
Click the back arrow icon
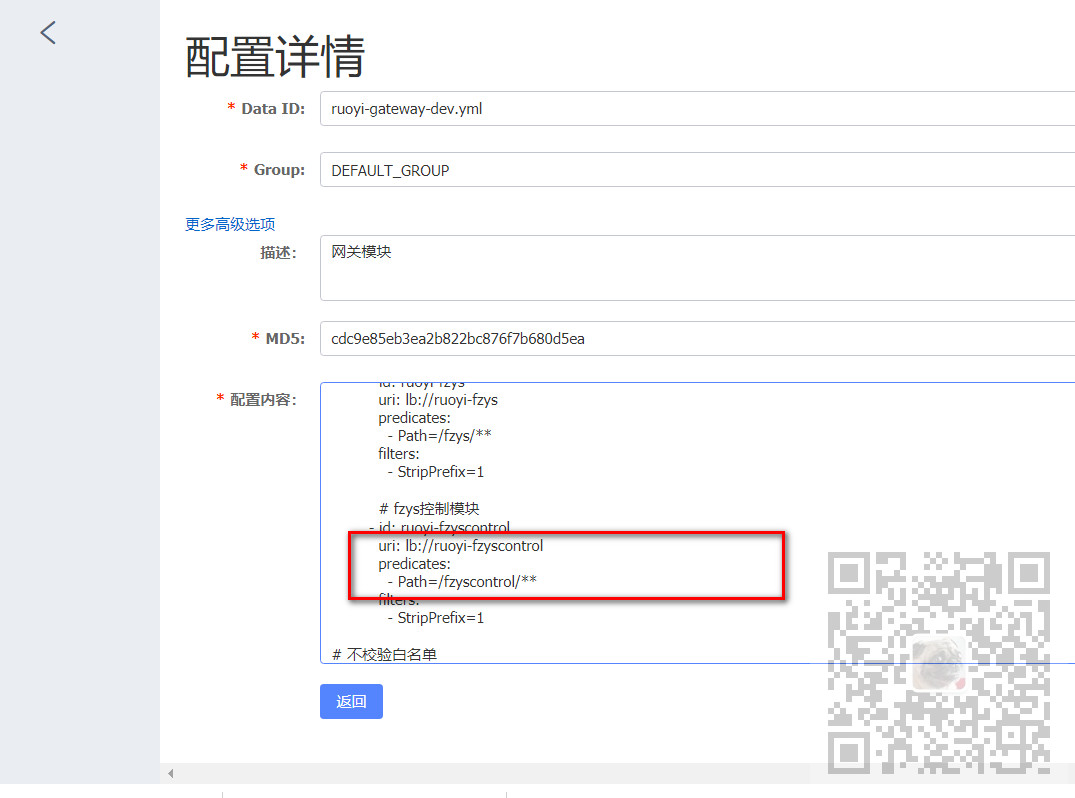[48, 32]
